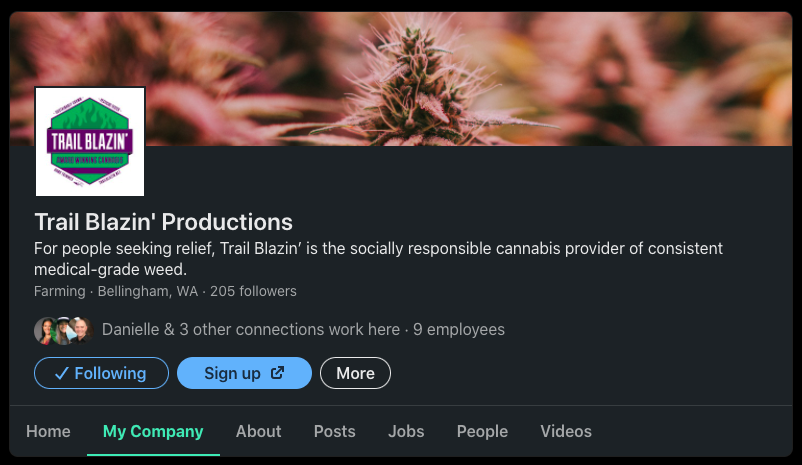Screen dimensions: 802x465
Task: Click the middle connection avatar with cap
Action: tap(63, 330)
